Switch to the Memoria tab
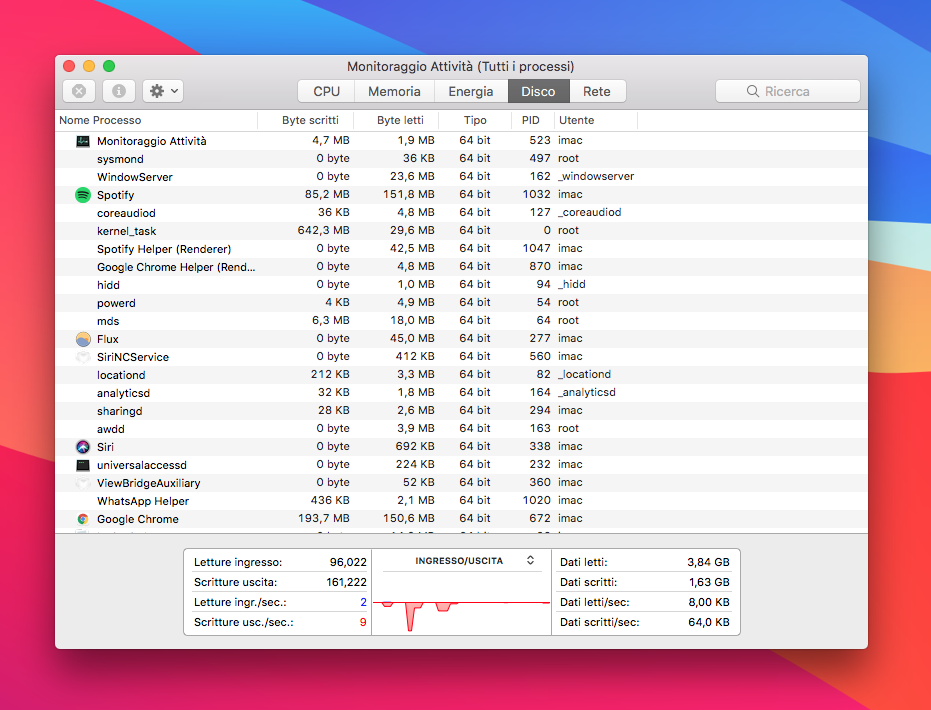The image size is (931, 710). [394, 91]
